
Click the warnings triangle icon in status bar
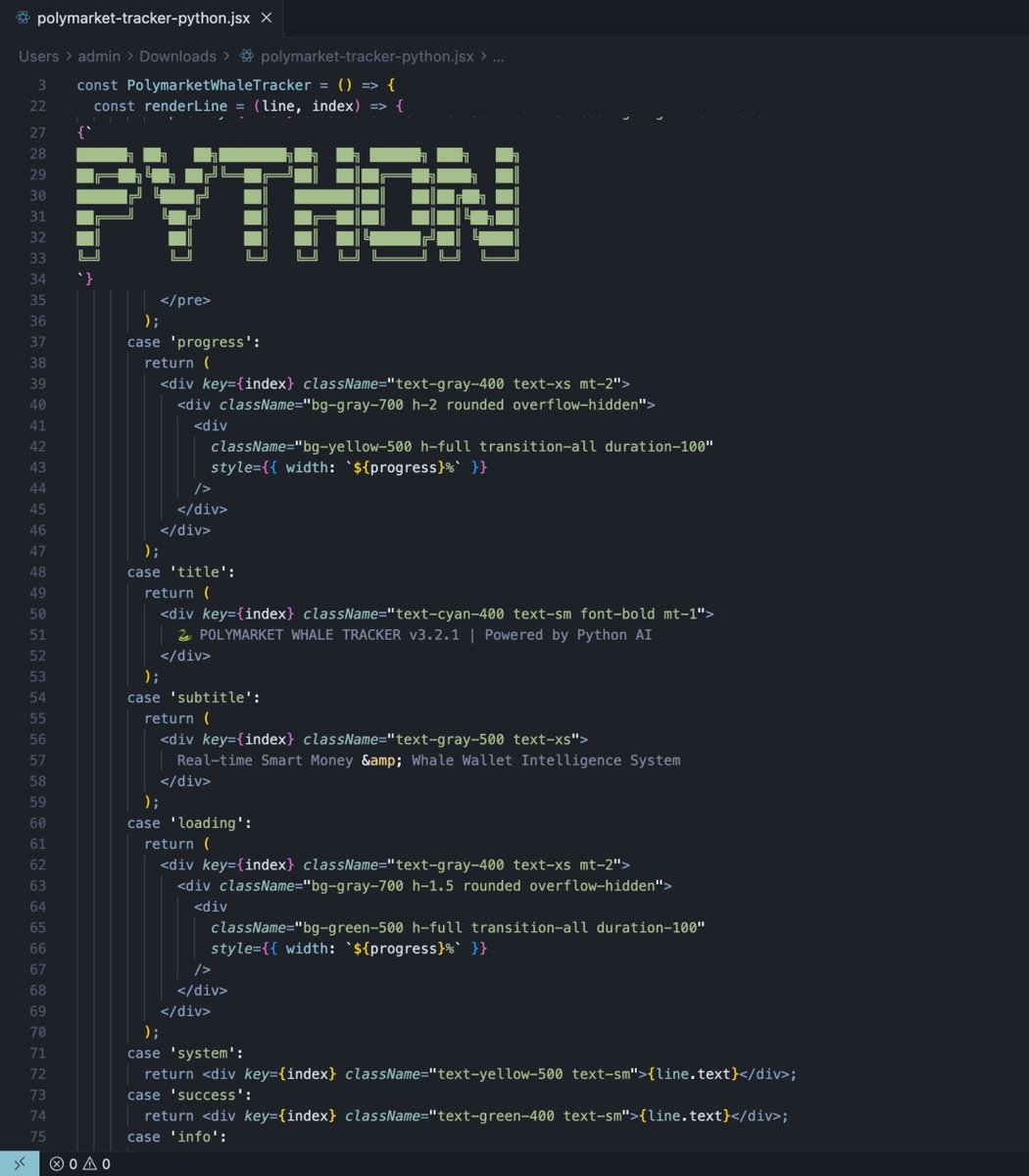point(89,1164)
